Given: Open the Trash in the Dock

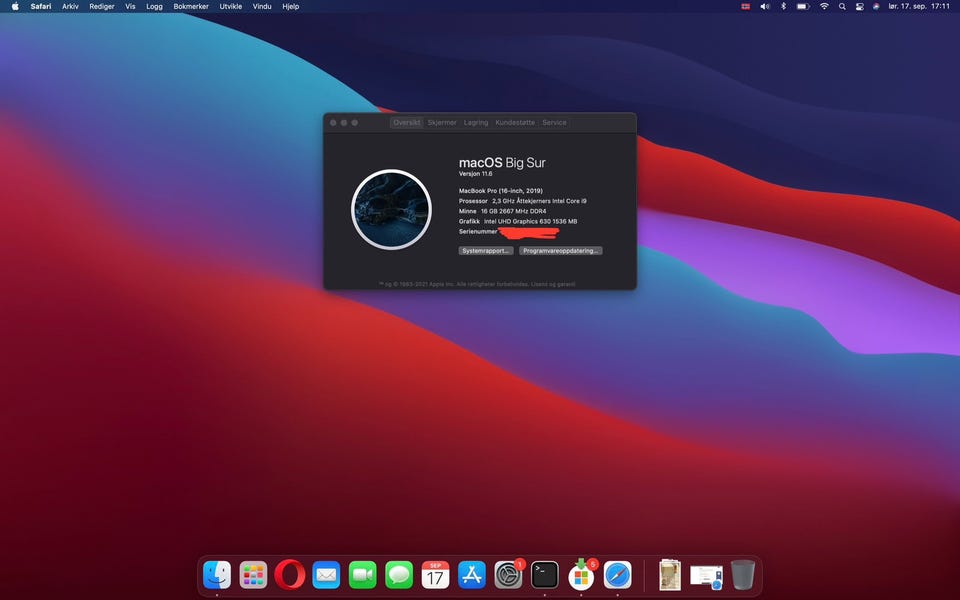Looking at the screenshot, I should 742,574.
